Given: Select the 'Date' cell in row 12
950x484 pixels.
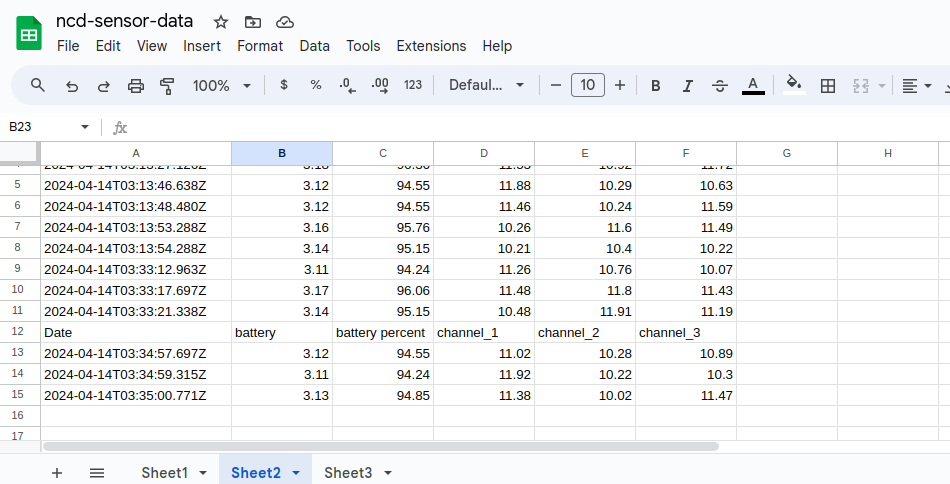Looking at the screenshot, I should click(136, 333).
